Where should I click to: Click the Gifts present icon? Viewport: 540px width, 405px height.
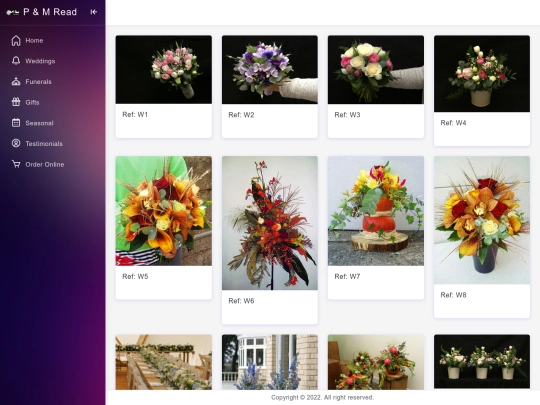(x=16, y=102)
